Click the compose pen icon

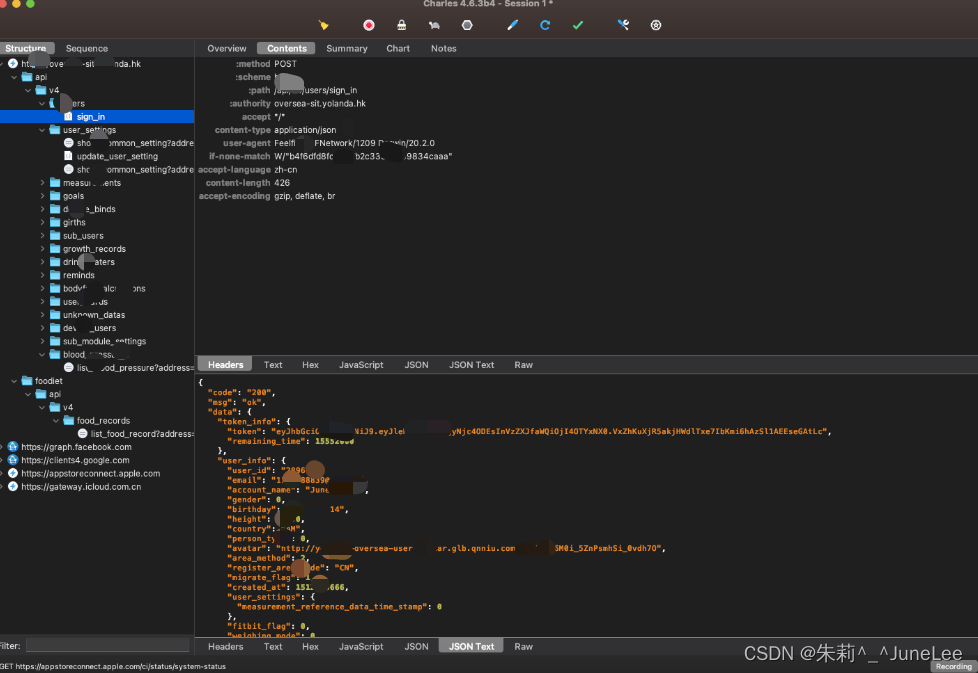pyautogui.click(x=512, y=25)
